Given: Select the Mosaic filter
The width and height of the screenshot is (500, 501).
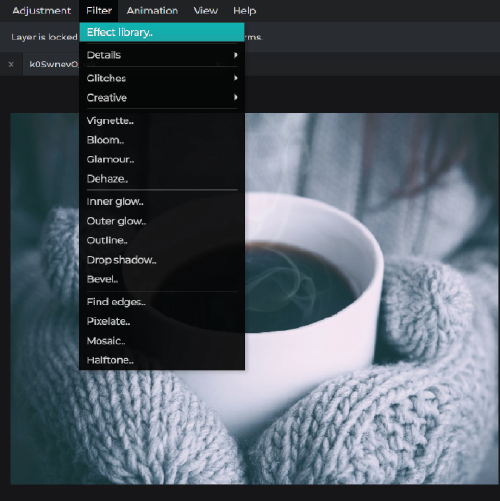Looking at the screenshot, I should tap(162, 341).
